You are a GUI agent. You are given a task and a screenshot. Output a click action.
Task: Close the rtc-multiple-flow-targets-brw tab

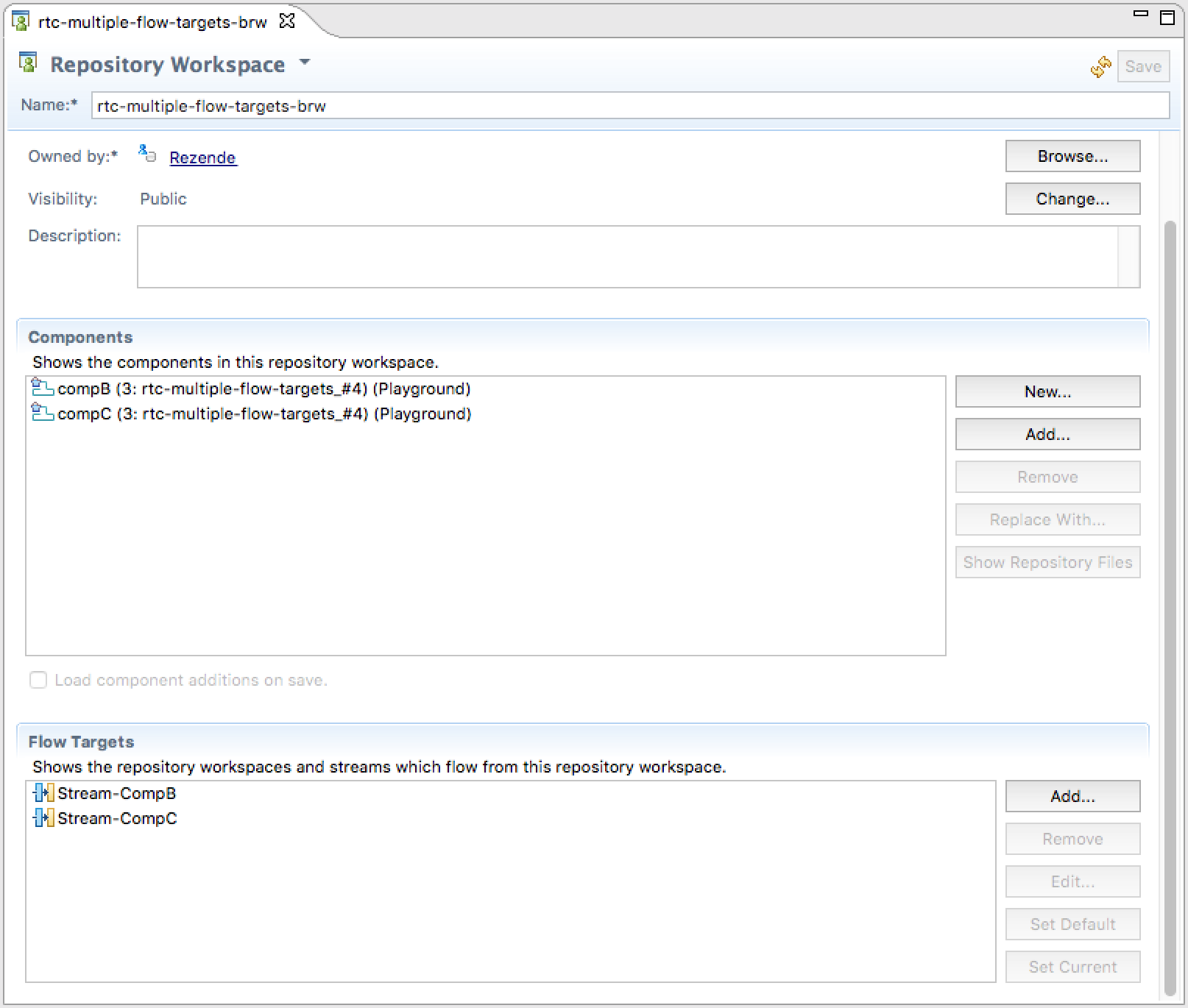(287, 21)
